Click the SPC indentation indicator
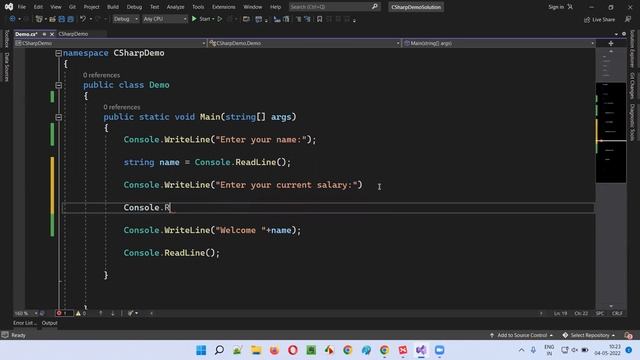The width and height of the screenshot is (640, 360). pos(600,313)
